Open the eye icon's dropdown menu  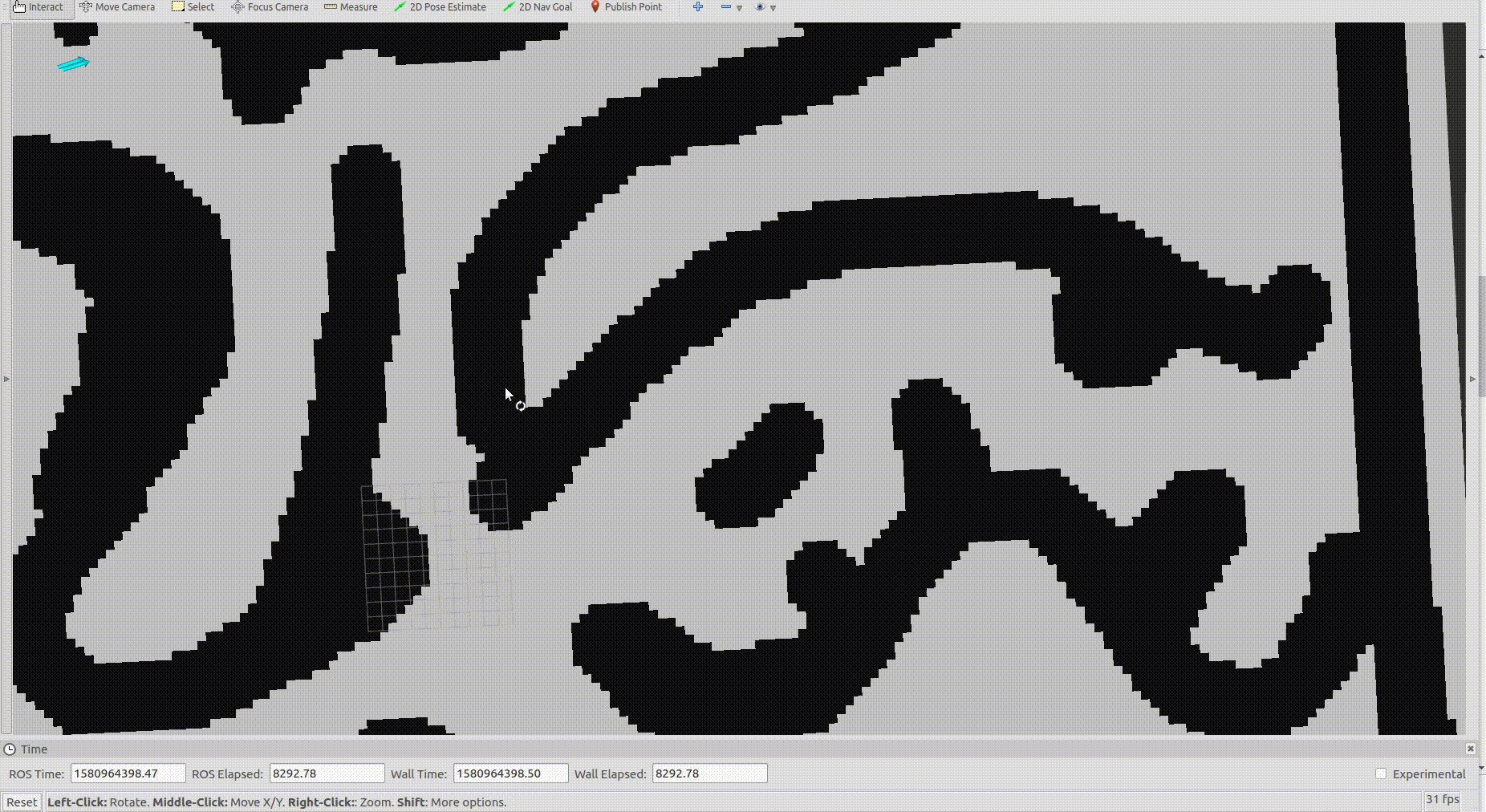(x=773, y=7)
